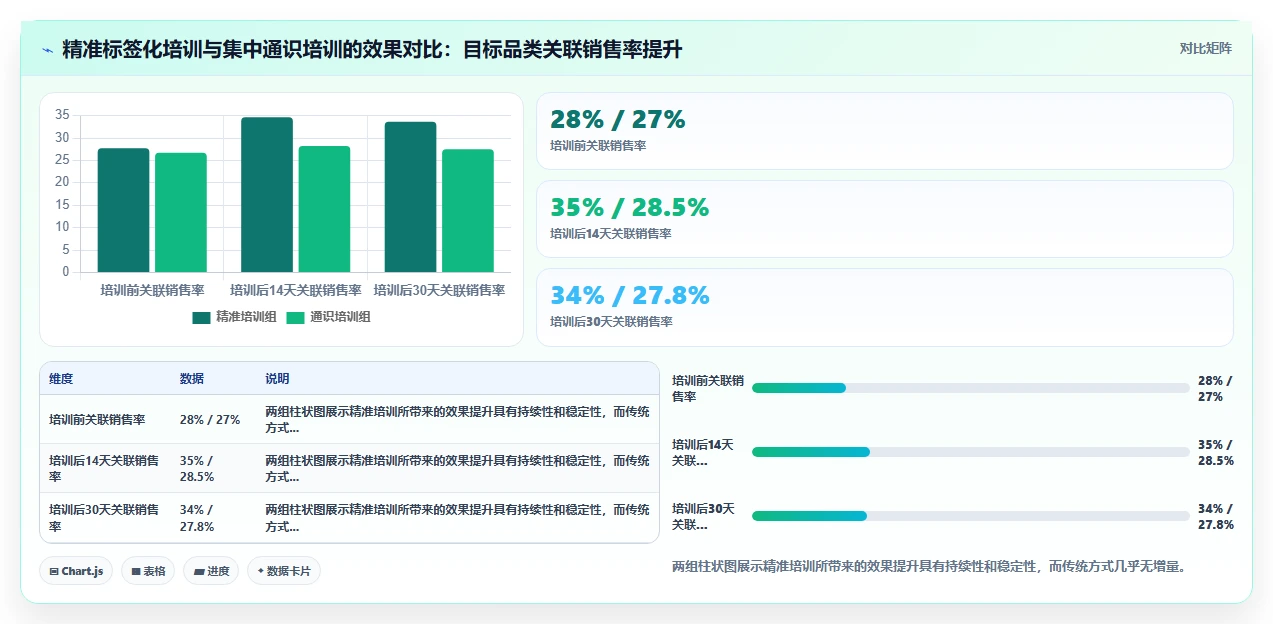The height and width of the screenshot is (624, 1273).
Task: Click the 培训前关联销售率 progress bar
Action: coord(970,388)
